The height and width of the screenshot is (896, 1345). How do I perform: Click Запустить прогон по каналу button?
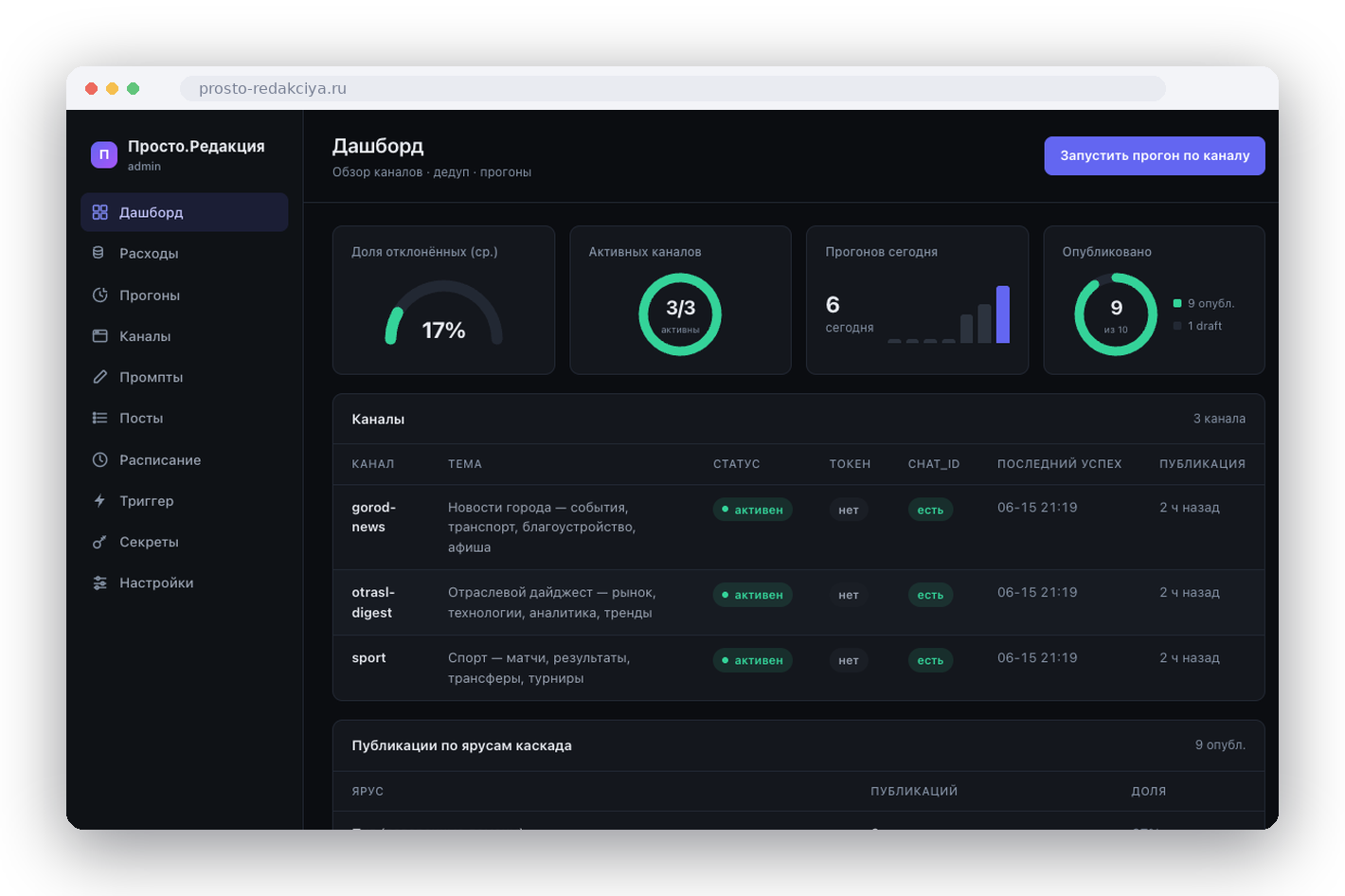pos(1155,155)
